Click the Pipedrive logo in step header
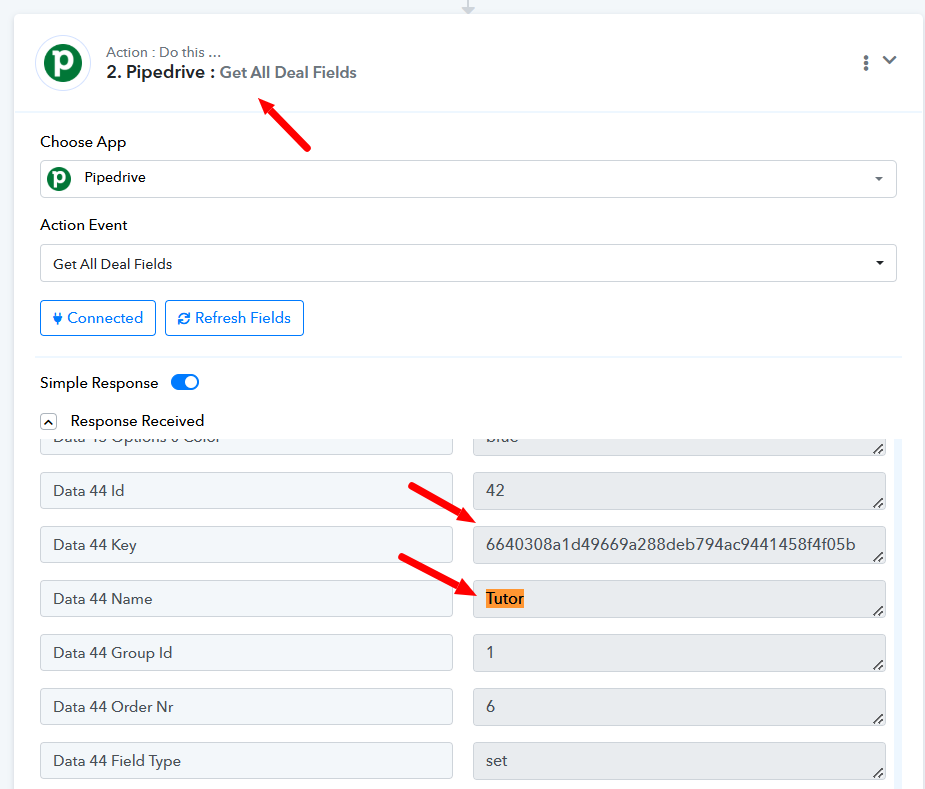 (x=63, y=63)
